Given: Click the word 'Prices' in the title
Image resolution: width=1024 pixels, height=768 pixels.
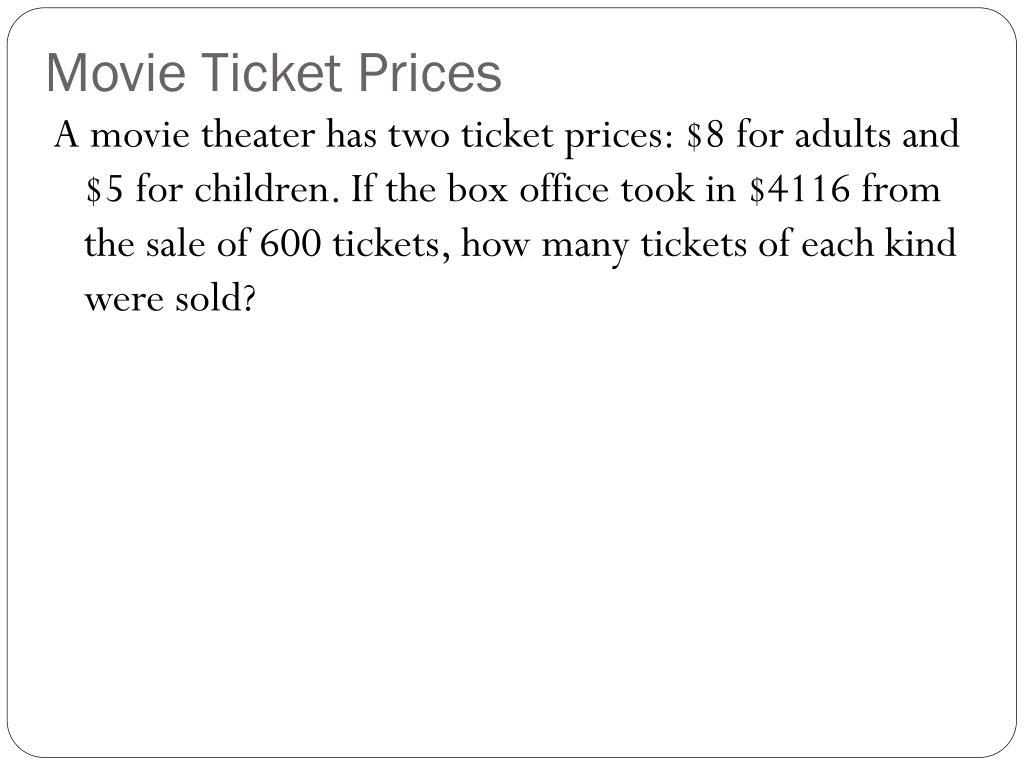Looking at the screenshot, I should click(x=430, y=72).
